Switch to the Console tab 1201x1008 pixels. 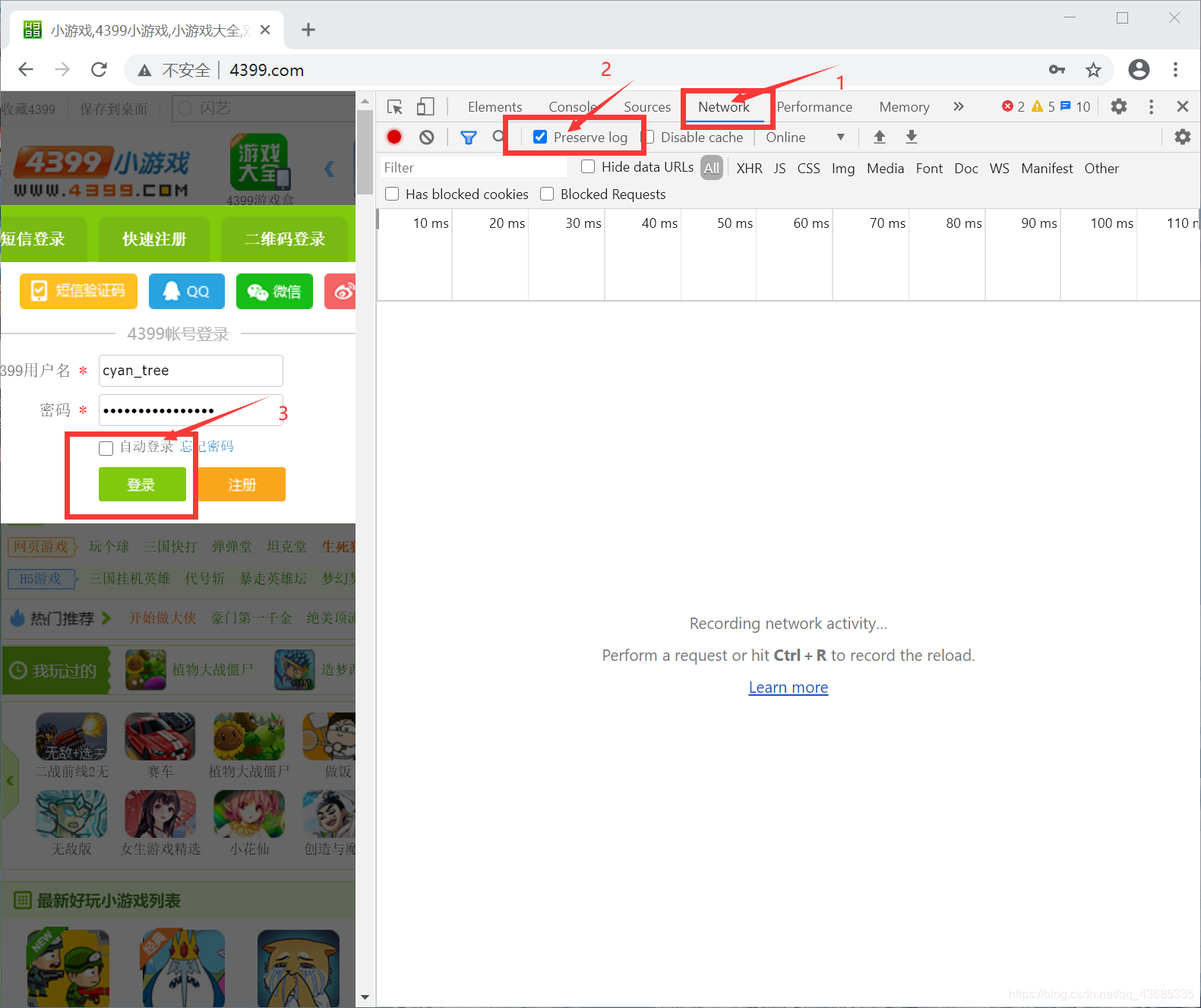pyautogui.click(x=572, y=107)
